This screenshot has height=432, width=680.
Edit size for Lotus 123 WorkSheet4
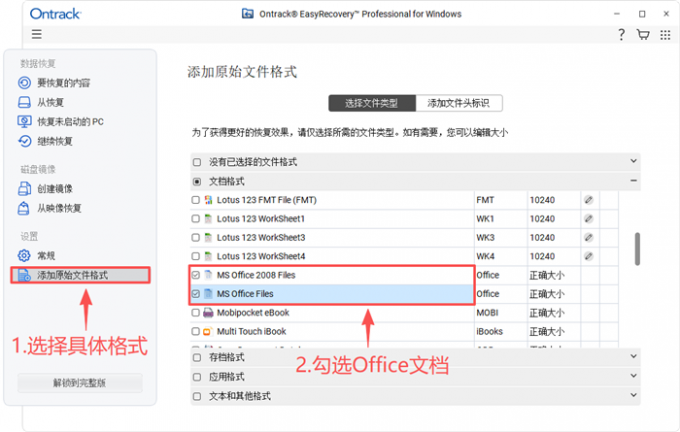[x=588, y=256]
